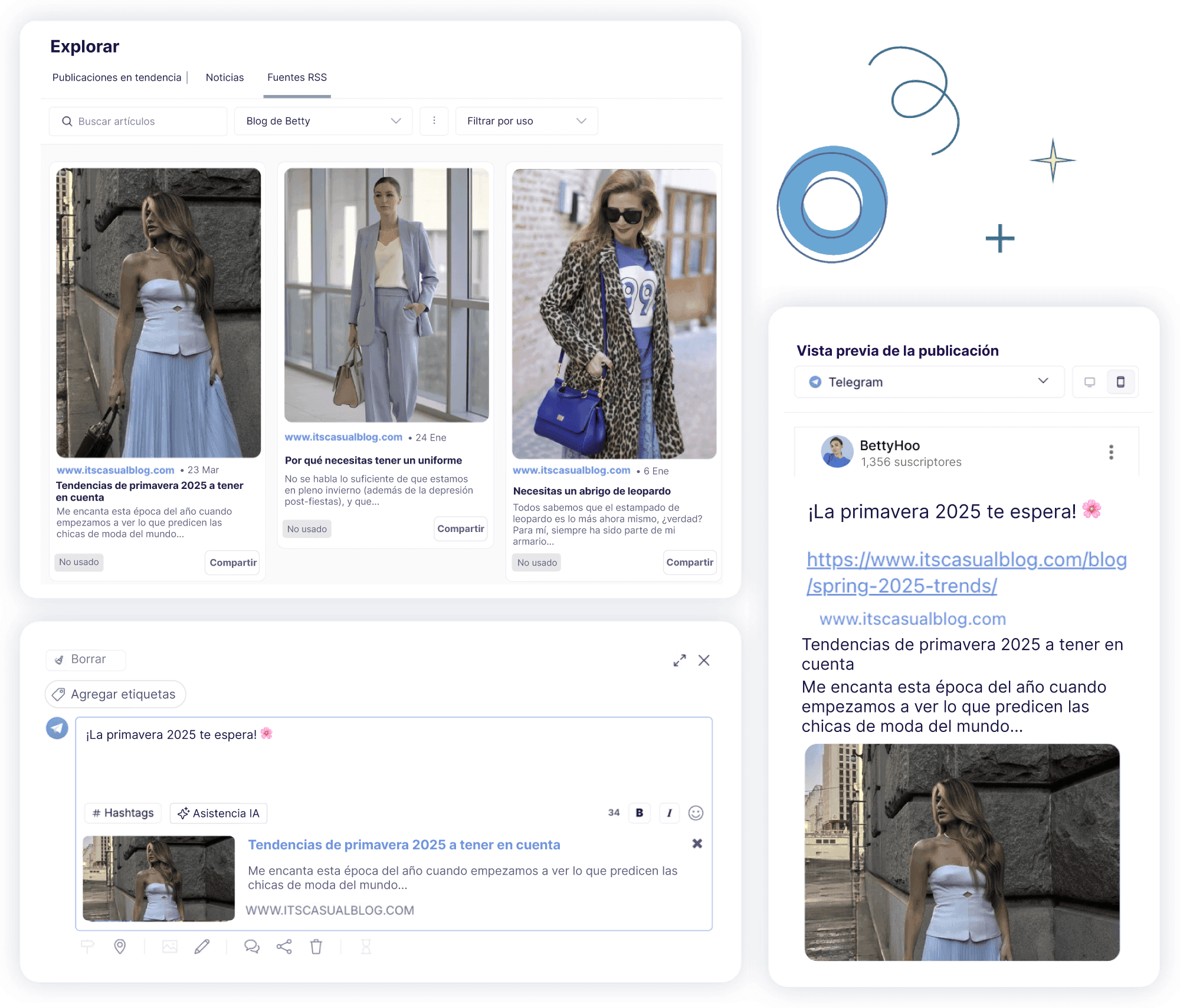Click the location pin icon
The height and width of the screenshot is (1008, 1180).
[120, 947]
